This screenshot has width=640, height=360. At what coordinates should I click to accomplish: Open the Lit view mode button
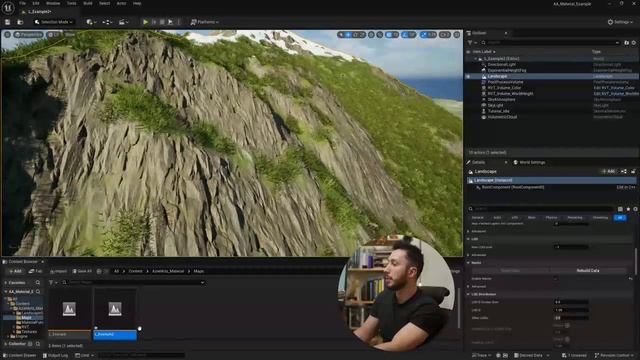click(x=53, y=35)
